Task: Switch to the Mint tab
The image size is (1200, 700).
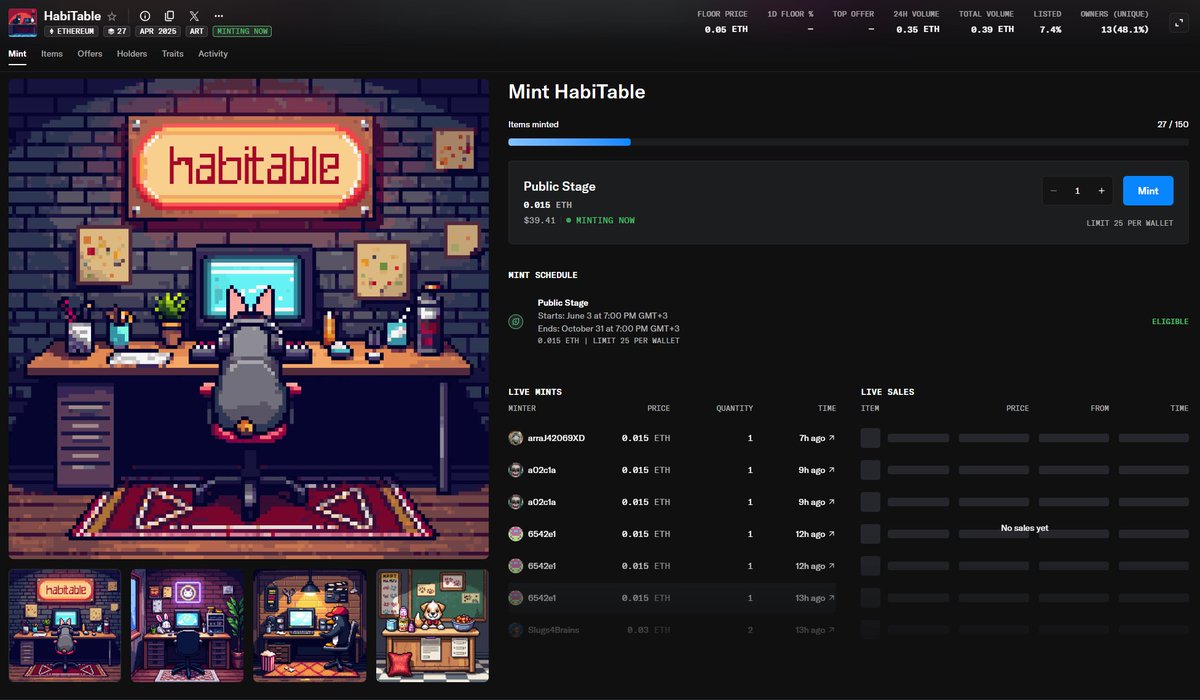Action: (17, 54)
